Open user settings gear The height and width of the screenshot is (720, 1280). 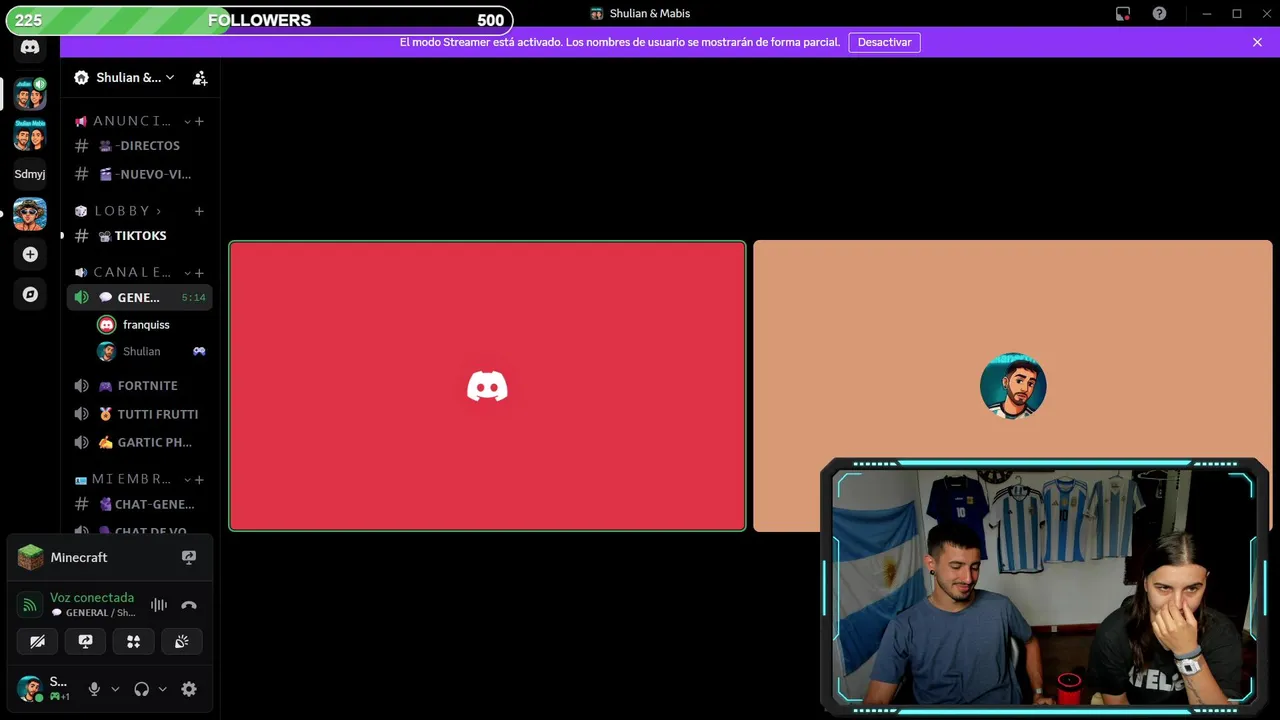click(189, 689)
